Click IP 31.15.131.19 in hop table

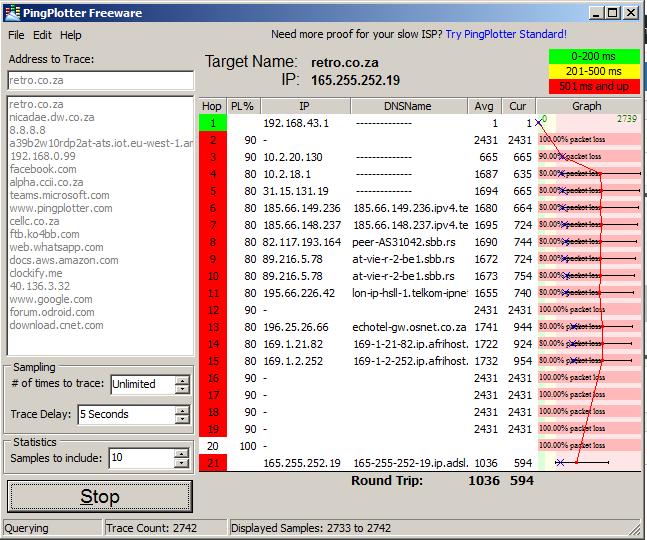[296, 191]
